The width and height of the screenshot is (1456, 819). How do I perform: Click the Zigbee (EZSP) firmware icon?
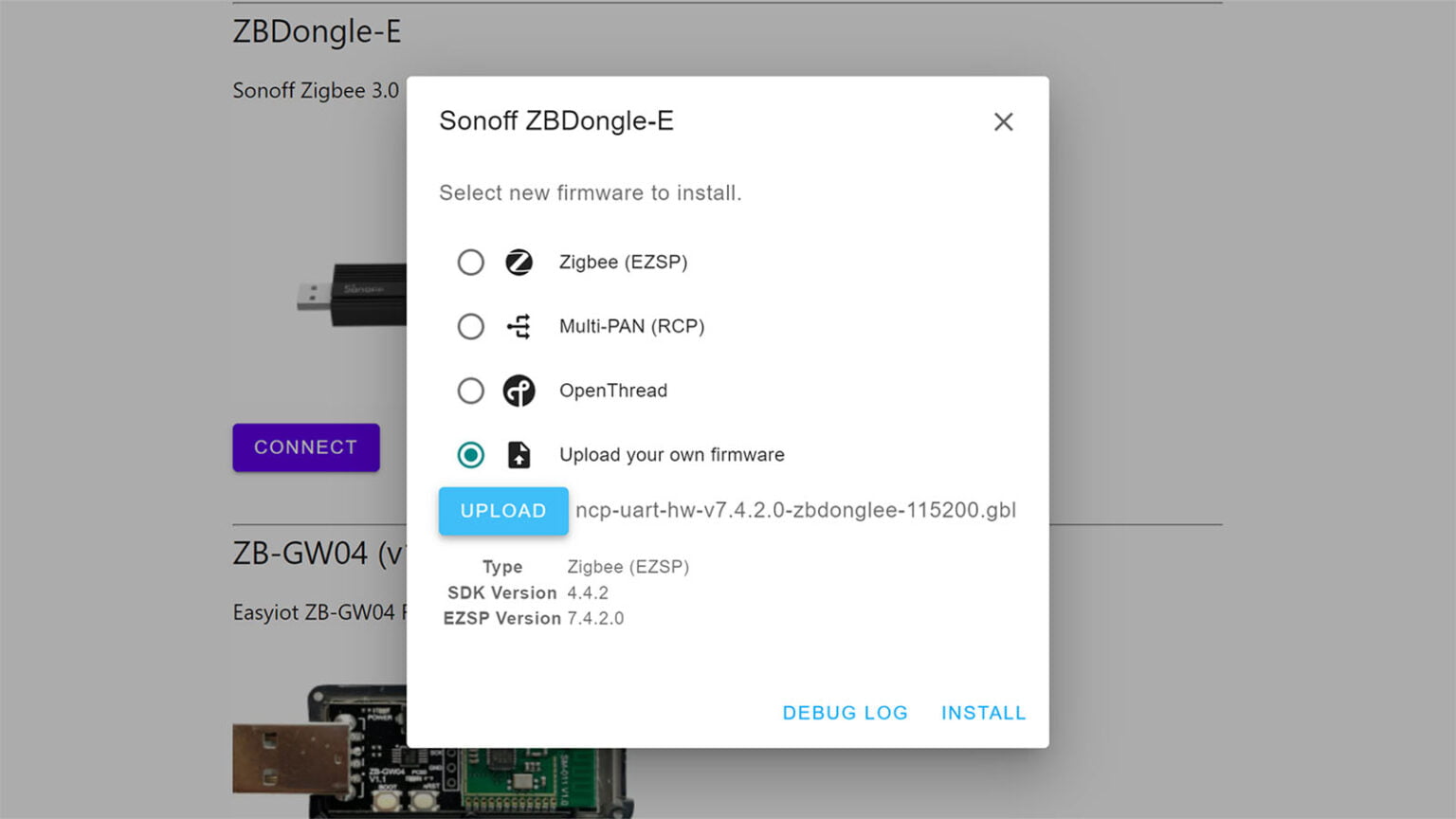point(519,263)
